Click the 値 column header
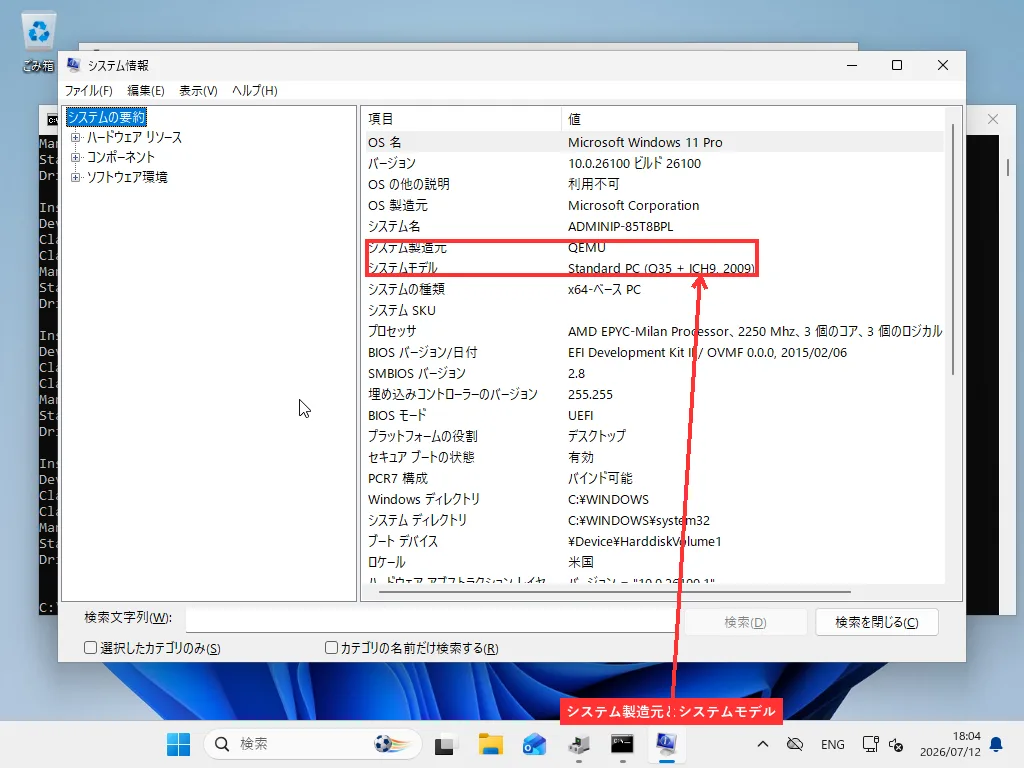This screenshot has height=768, width=1024. tap(752, 119)
